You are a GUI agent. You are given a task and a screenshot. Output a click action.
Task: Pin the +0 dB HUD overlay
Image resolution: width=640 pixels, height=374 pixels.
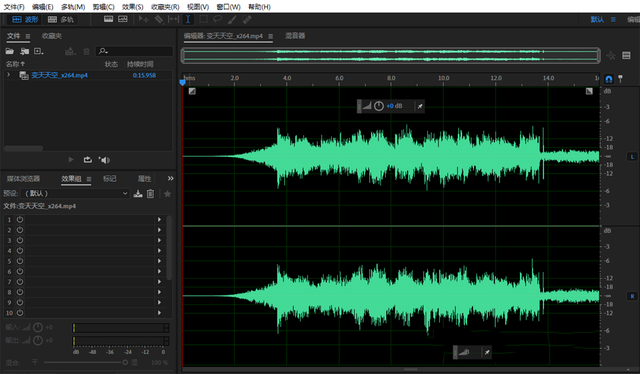[x=420, y=106]
